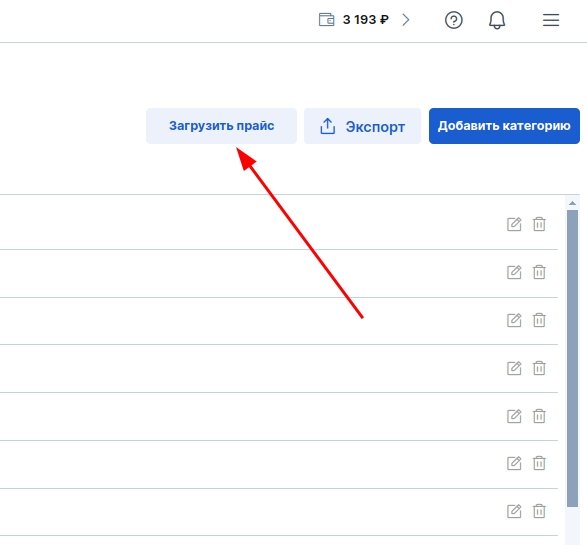Viewport: 587px width, 545px height.
Task: Edit the fifth row item
Action: pos(514,415)
